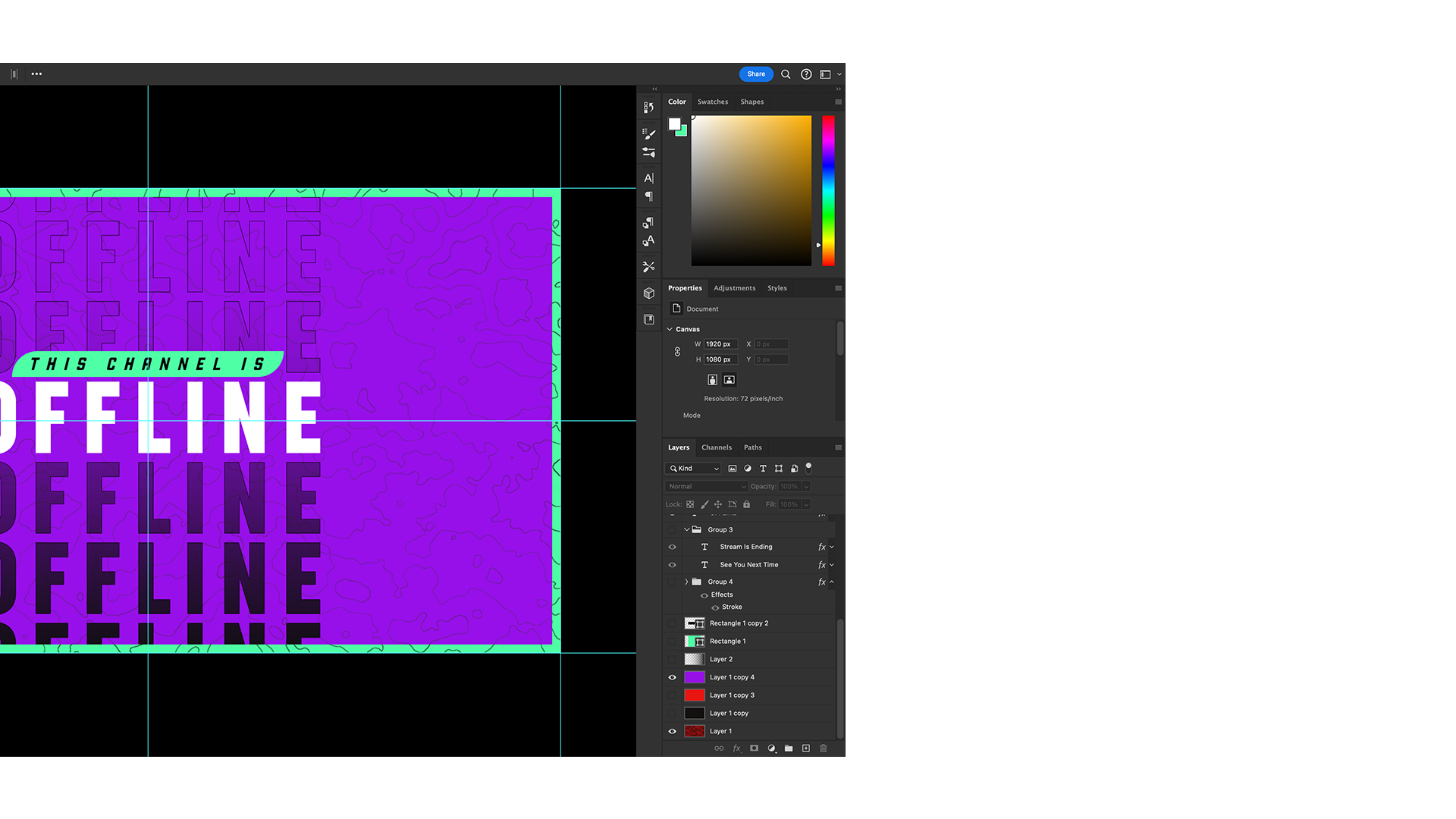Expand the Group 4 folder
The image size is (1456, 819).
click(686, 582)
